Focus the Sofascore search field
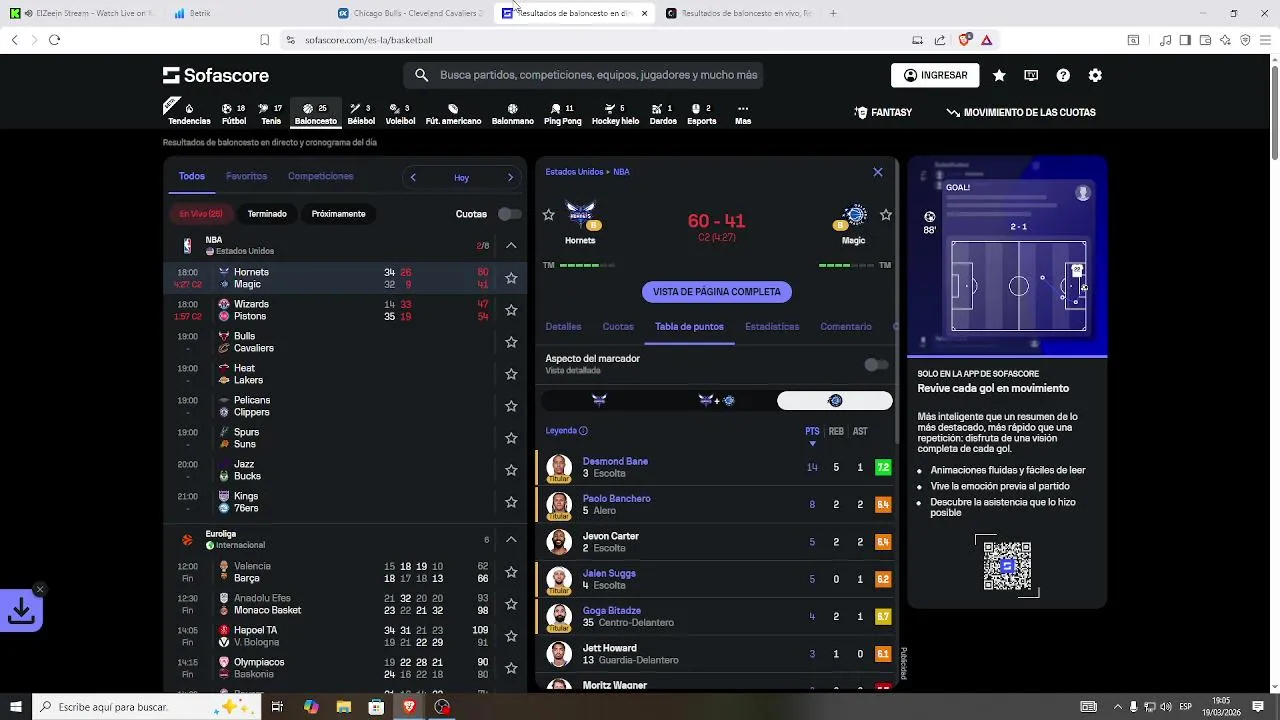This screenshot has width=1280, height=720. pyautogui.click(x=584, y=75)
